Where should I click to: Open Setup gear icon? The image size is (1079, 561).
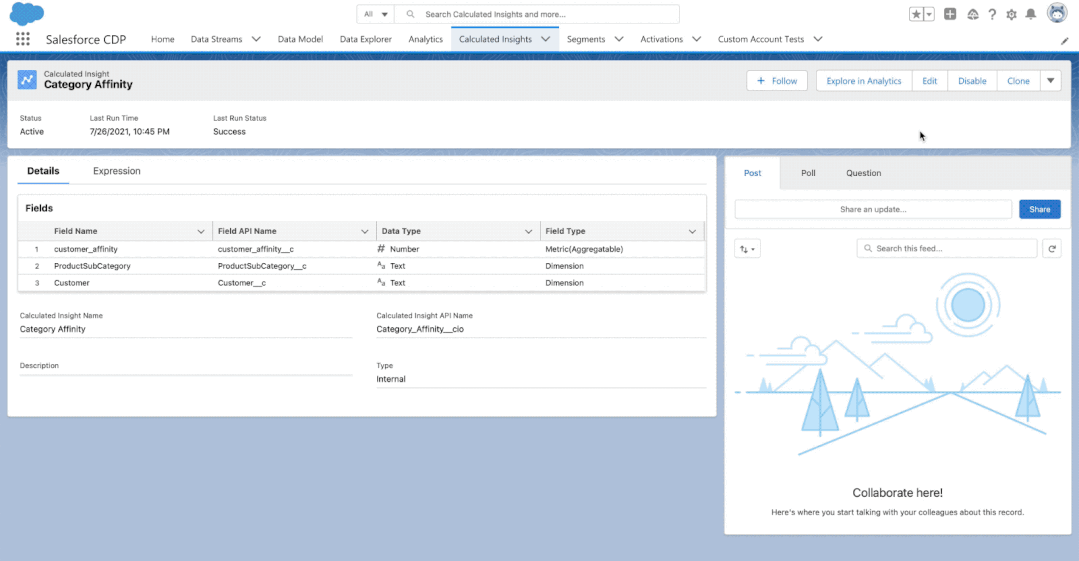point(1011,14)
